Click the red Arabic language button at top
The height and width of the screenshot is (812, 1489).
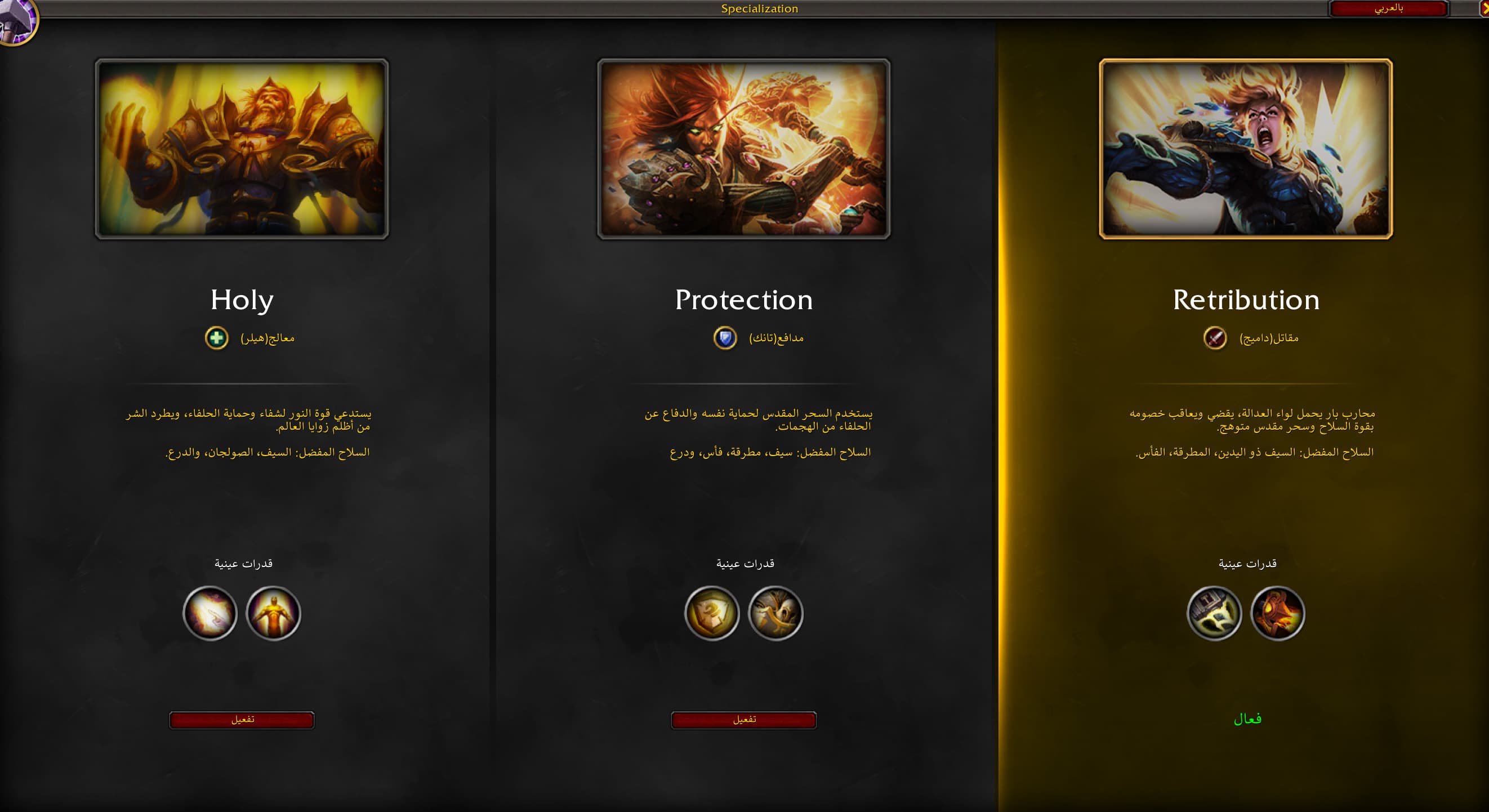pos(1388,8)
